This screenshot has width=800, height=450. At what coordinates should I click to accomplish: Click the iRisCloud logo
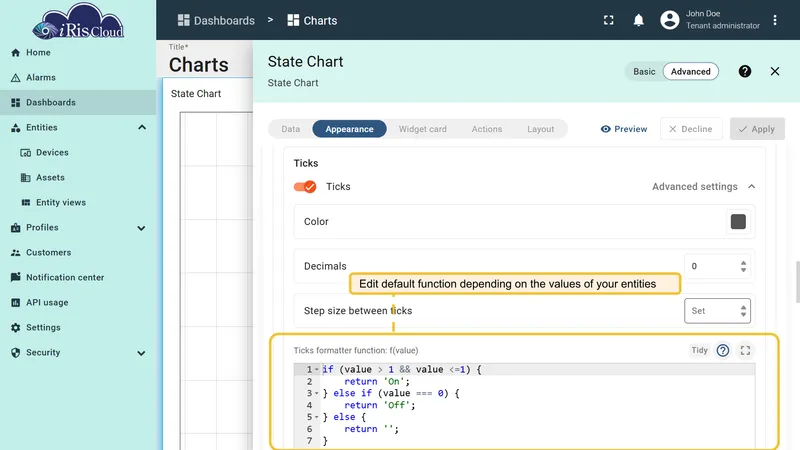click(78, 21)
